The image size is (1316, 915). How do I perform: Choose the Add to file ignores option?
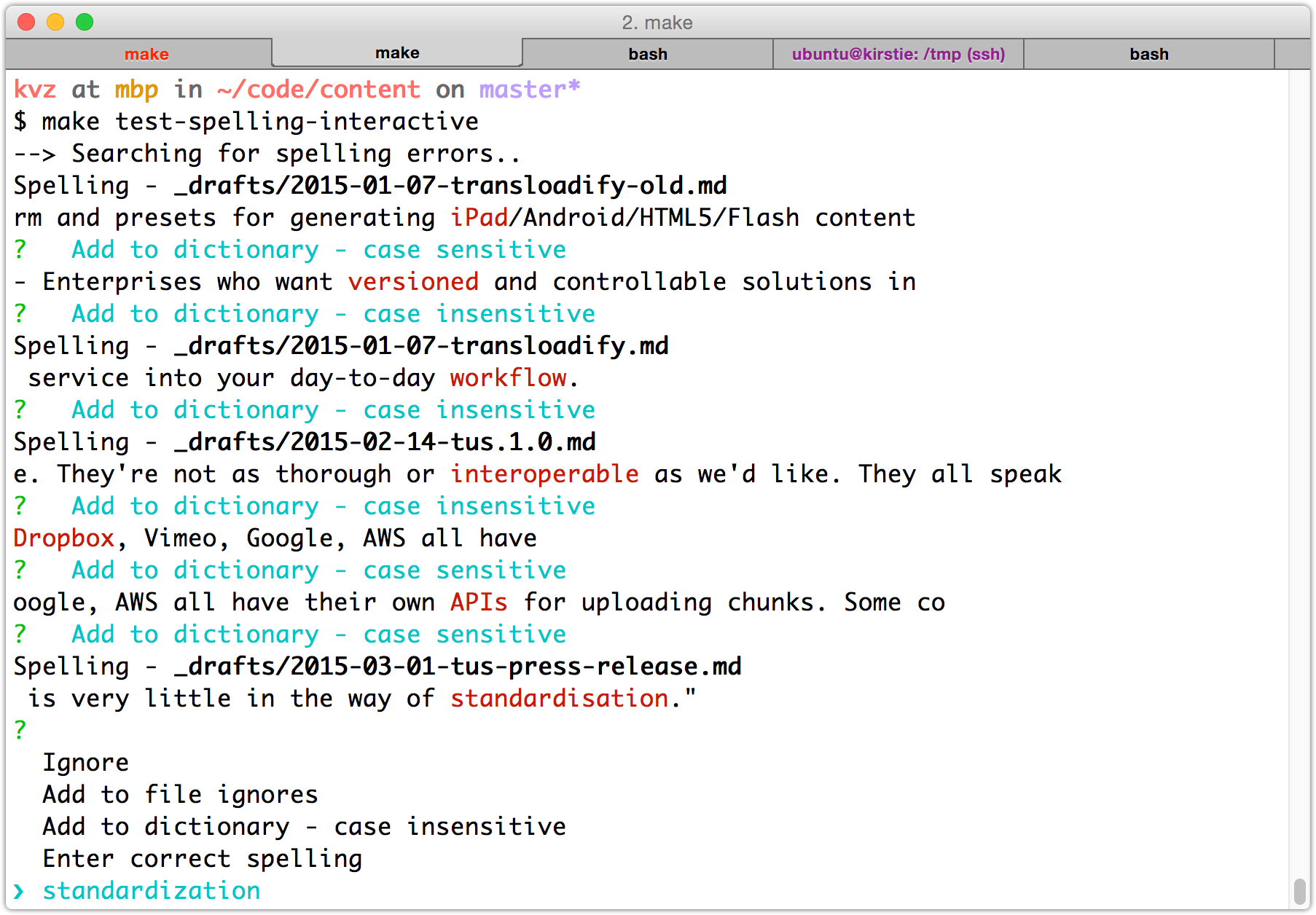click(180, 794)
